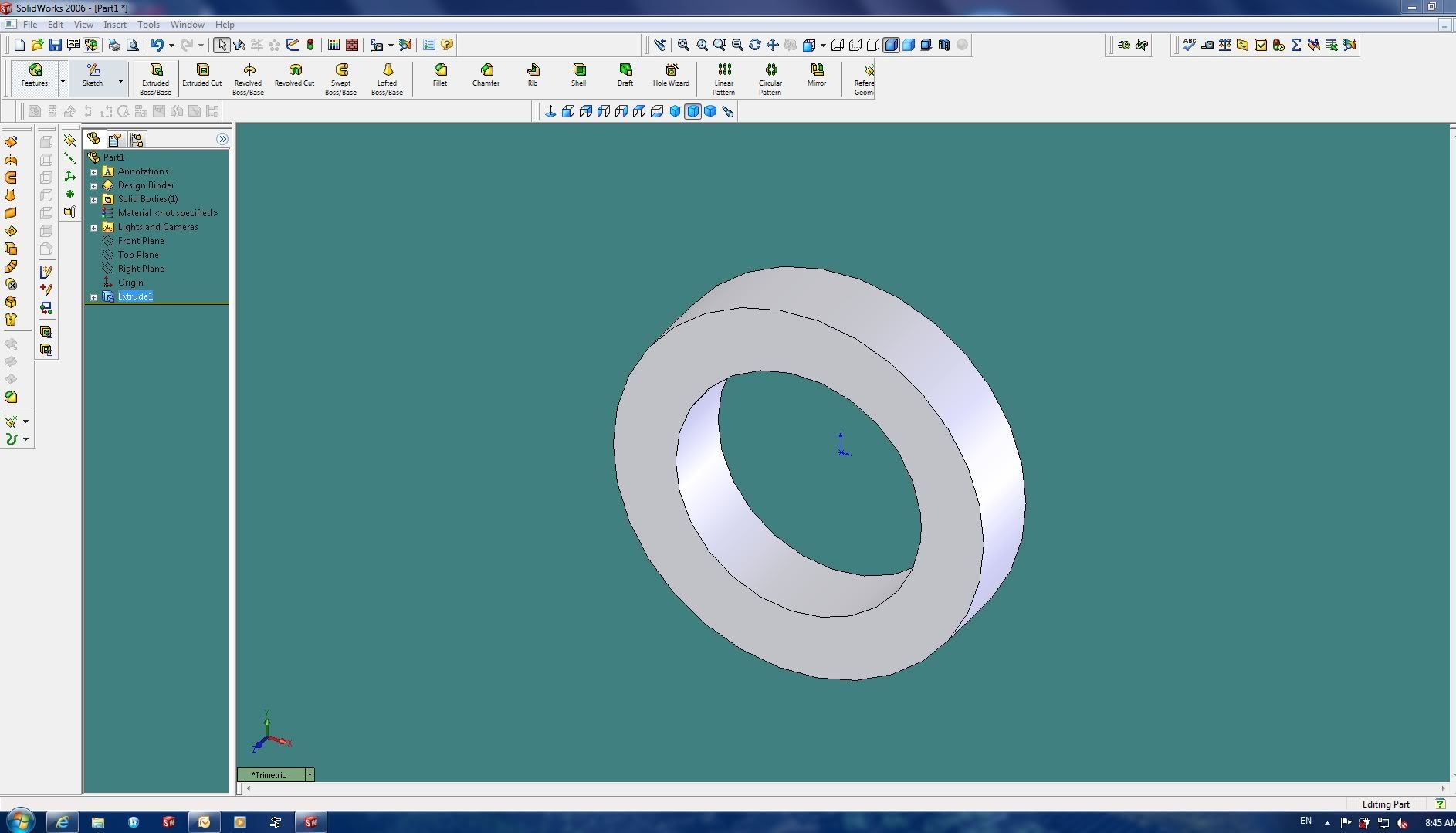Select the Chamfer tool
The width and height of the screenshot is (1456, 833).
[x=486, y=76]
